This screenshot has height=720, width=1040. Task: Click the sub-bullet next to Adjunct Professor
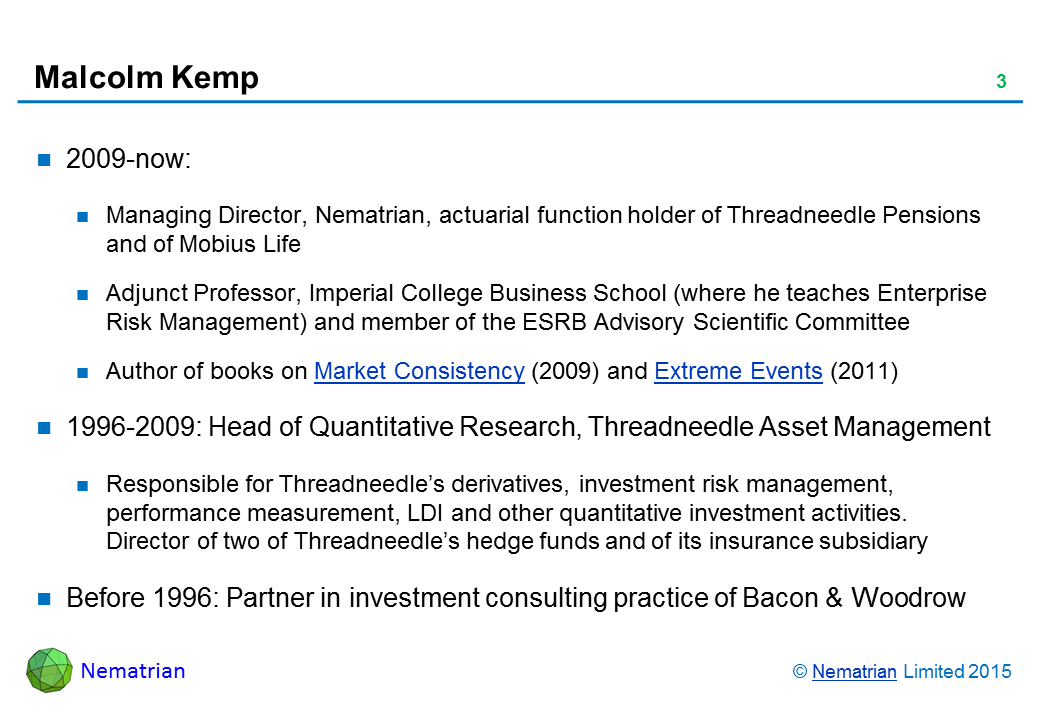tap(85, 295)
